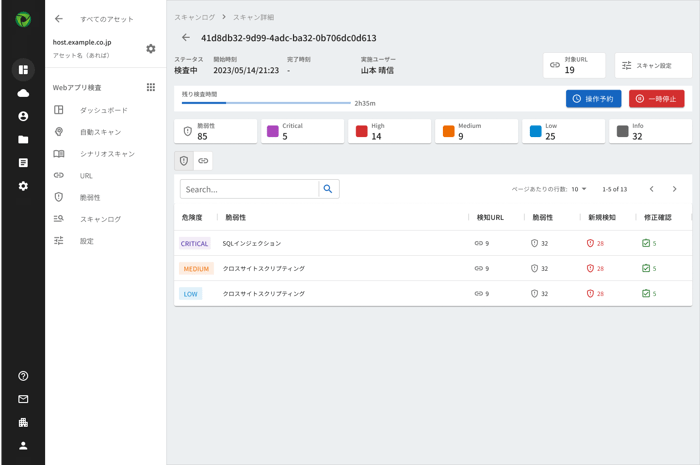700x465 pixels.
Task: Open the apps grid icon beside Webアプリ検査
Action: 151,87
